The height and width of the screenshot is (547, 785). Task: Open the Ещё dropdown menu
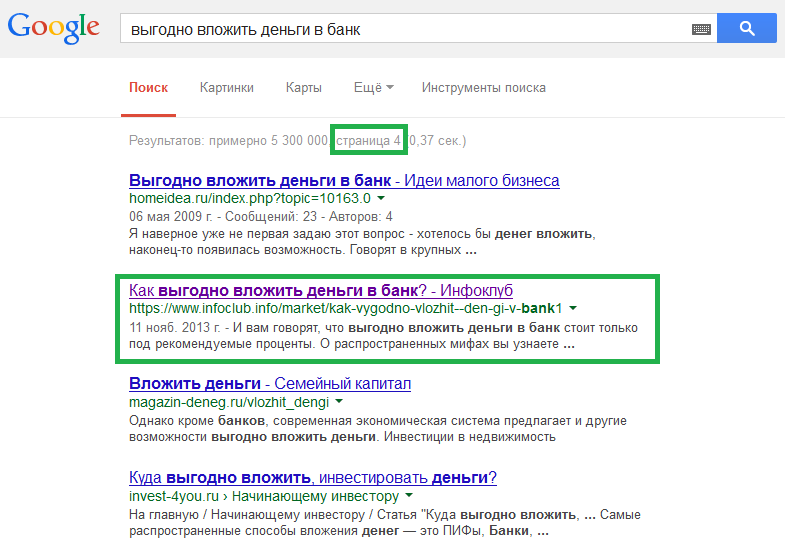[x=373, y=88]
